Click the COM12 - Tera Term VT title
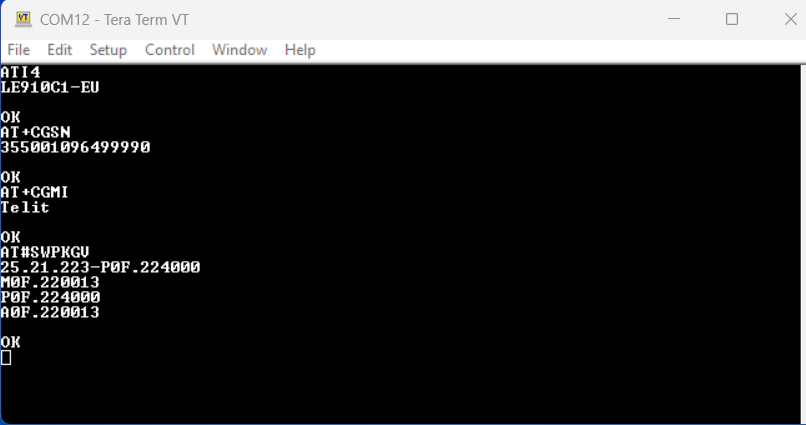This screenshot has width=806, height=425. [x=114, y=20]
